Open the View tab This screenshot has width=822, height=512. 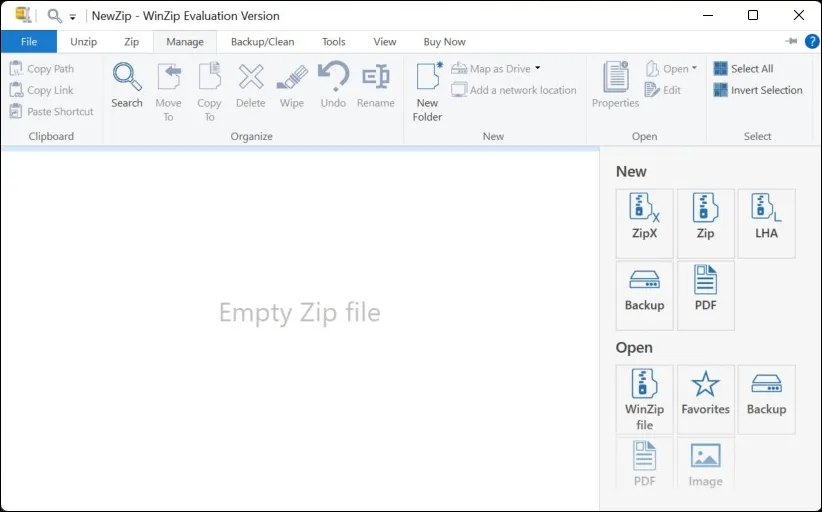(385, 41)
